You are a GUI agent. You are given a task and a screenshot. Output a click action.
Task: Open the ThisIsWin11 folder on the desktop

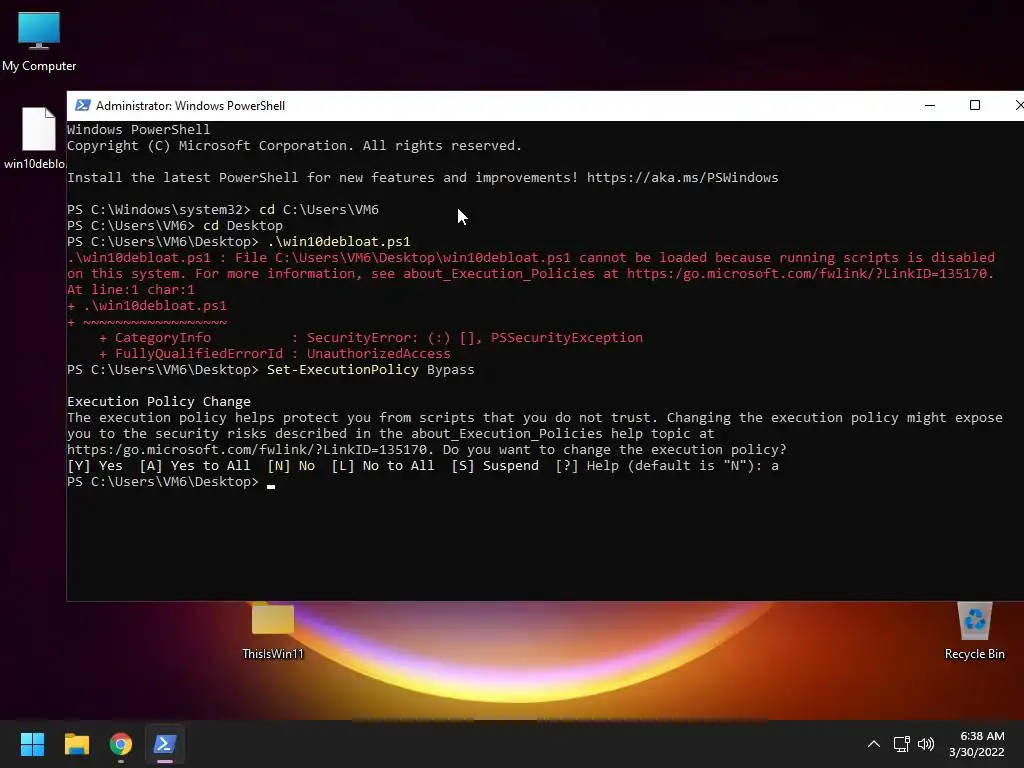pyautogui.click(x=273, y=632)
